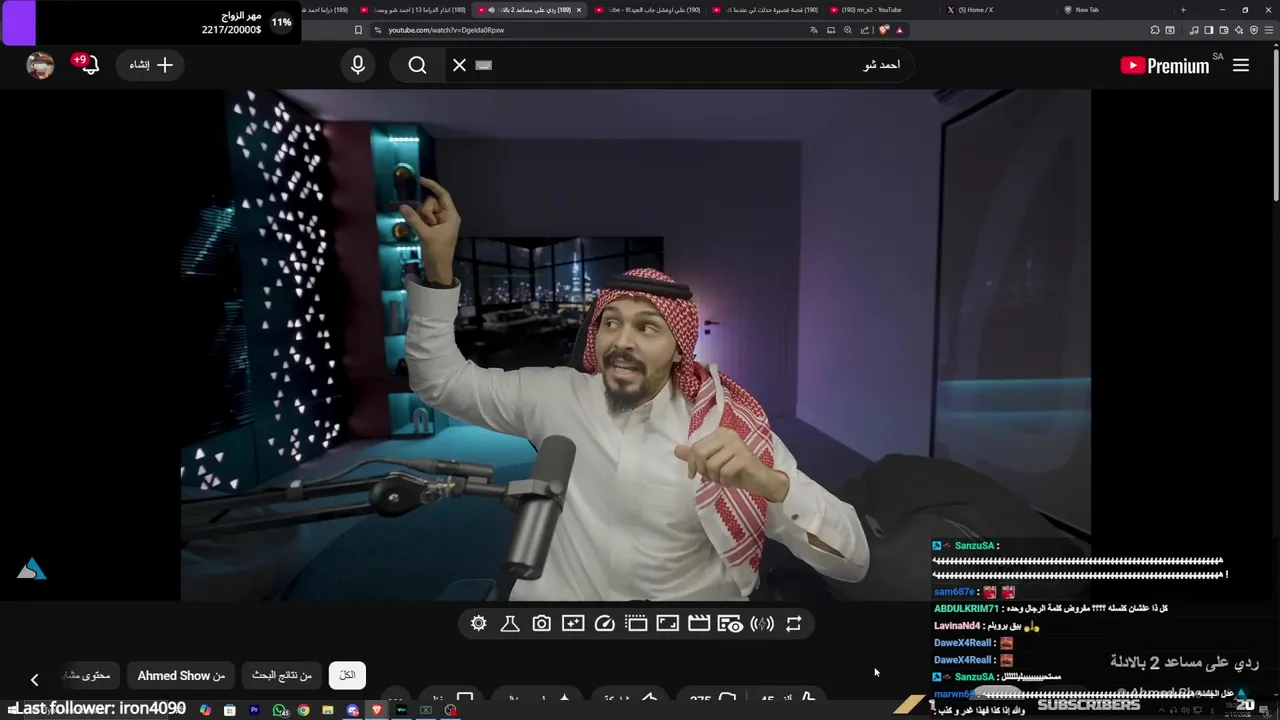Open a new browser tab with plus
The image size is (1280, 720).
coord(1183,10)
